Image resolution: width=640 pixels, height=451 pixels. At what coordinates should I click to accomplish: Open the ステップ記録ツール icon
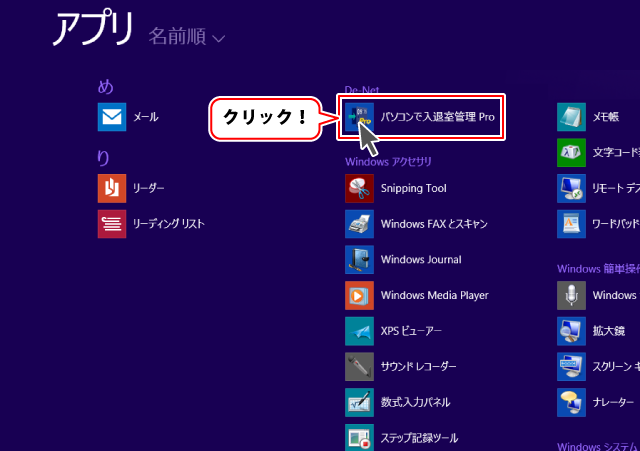click(359, 438)
